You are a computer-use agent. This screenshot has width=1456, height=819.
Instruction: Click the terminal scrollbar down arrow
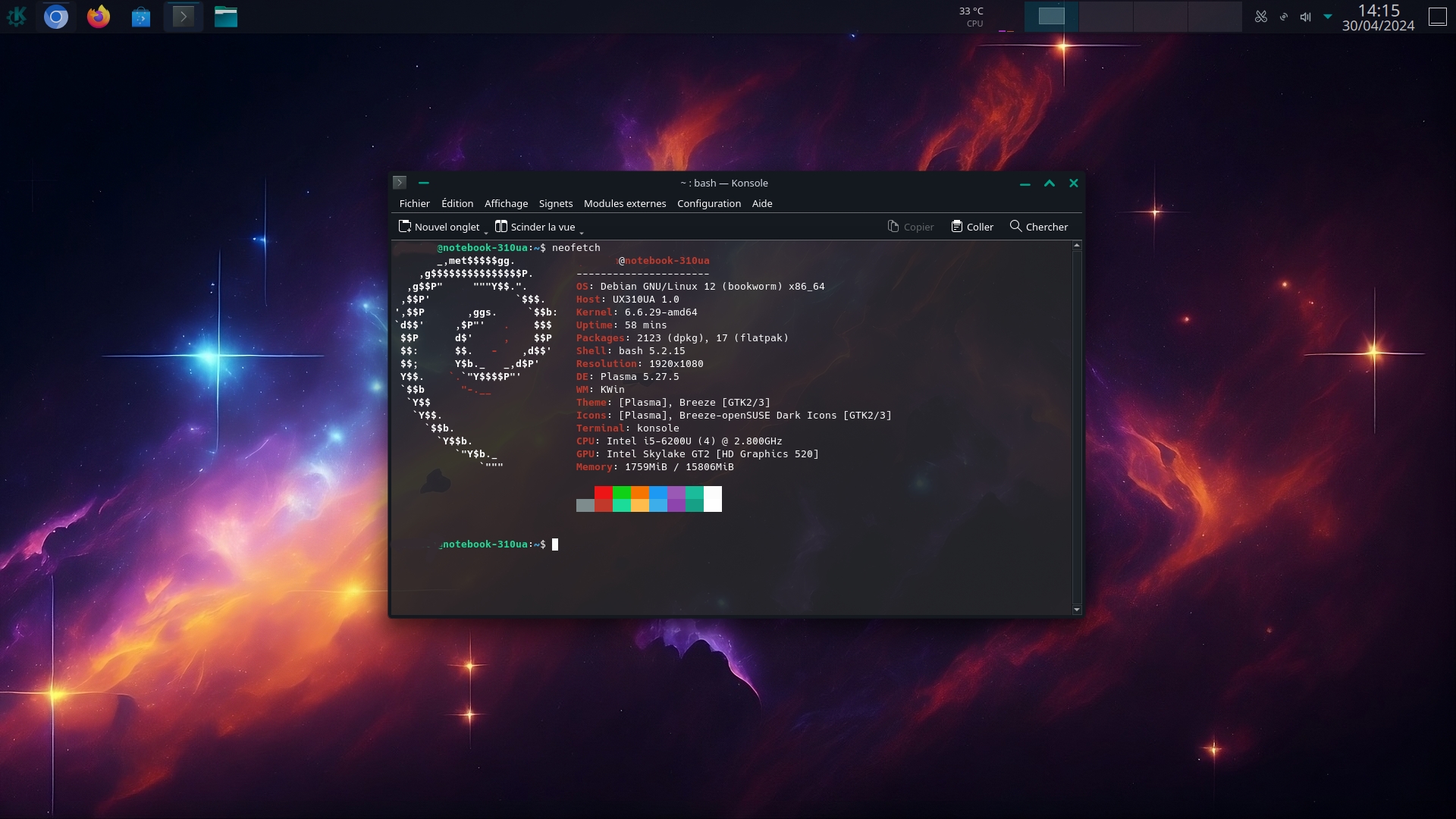1076,609
